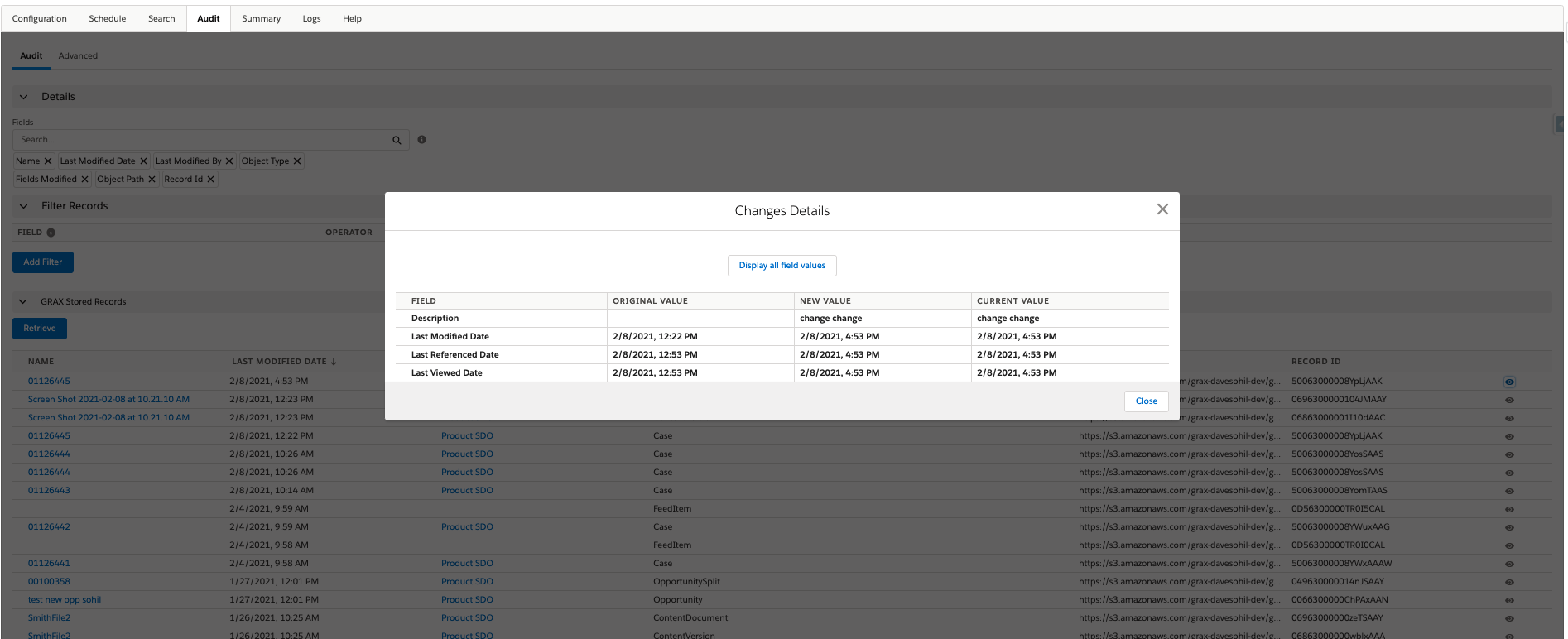The width and height of the screenshot is (1568, 639).
Task: Click eye icon for record 0D56300000TR0I0CAL
Action: [1509, 546]
